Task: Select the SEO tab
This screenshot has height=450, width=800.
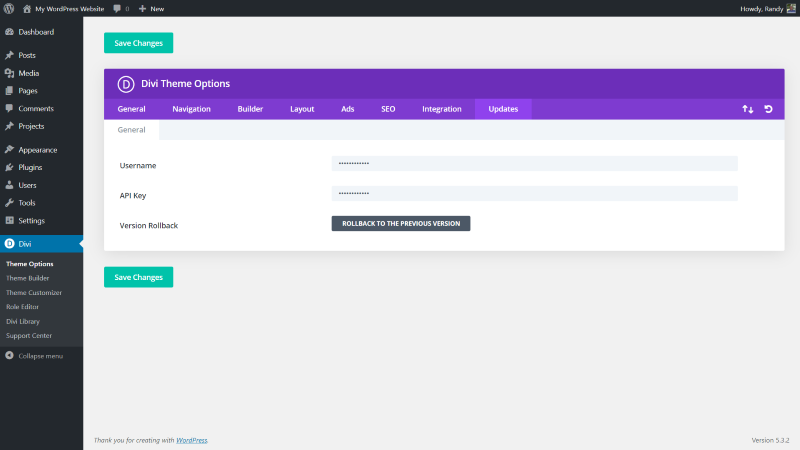Action: click(388, 109)
